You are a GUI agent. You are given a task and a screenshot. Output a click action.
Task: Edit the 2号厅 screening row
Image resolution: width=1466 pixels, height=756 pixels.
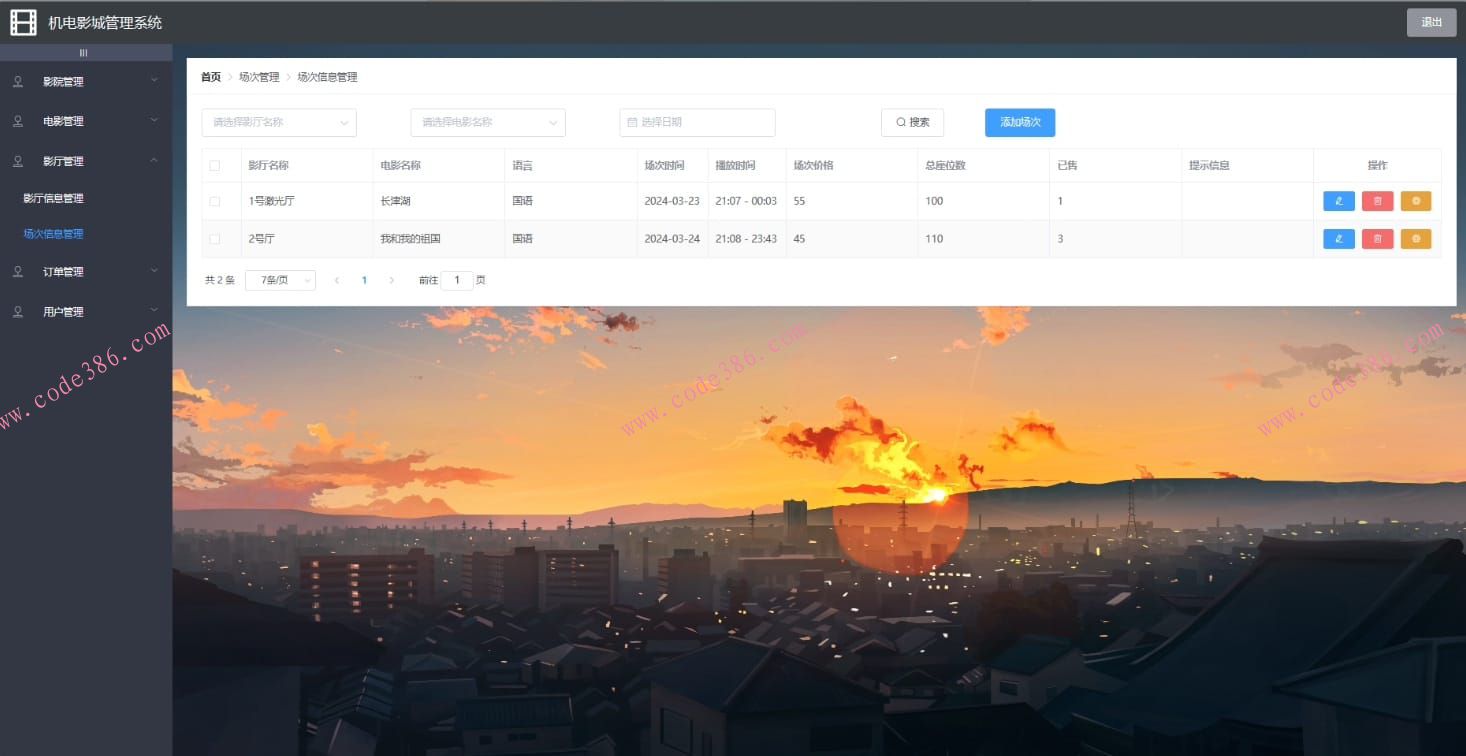1338,239
